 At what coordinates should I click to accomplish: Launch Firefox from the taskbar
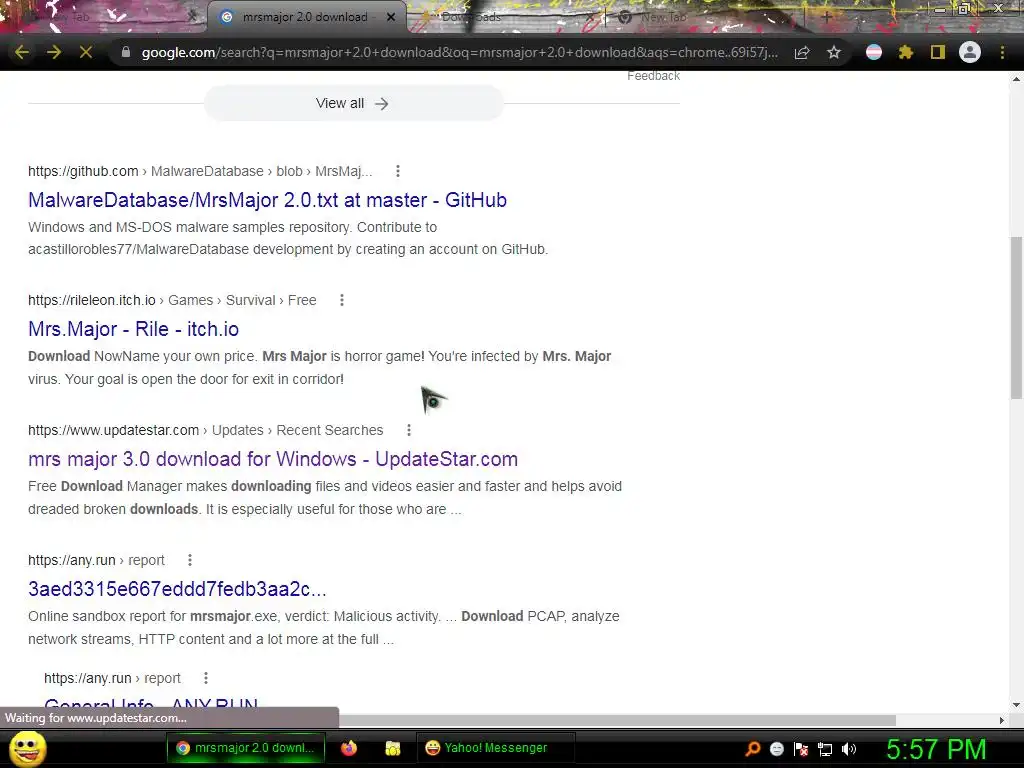[x=349, y=748]
